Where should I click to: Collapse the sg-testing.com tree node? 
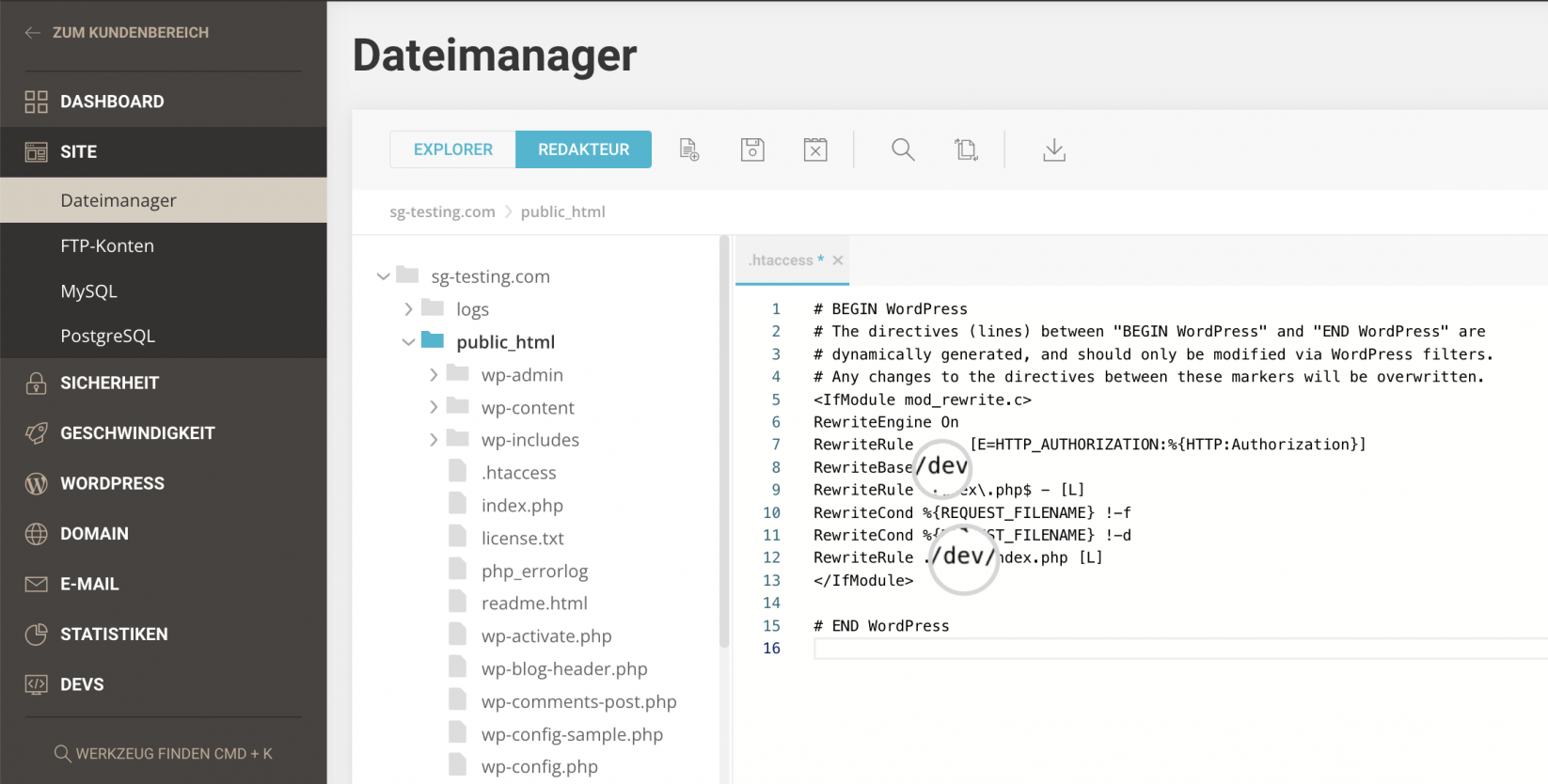383,276
